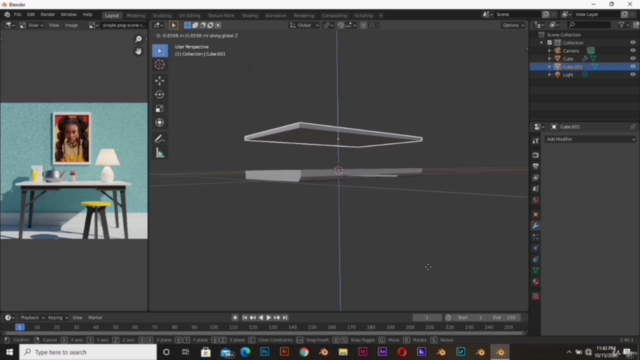Click the zoom magnifier in image editor
The width and height of the screenshot is (640, 360).
point(138,39)
